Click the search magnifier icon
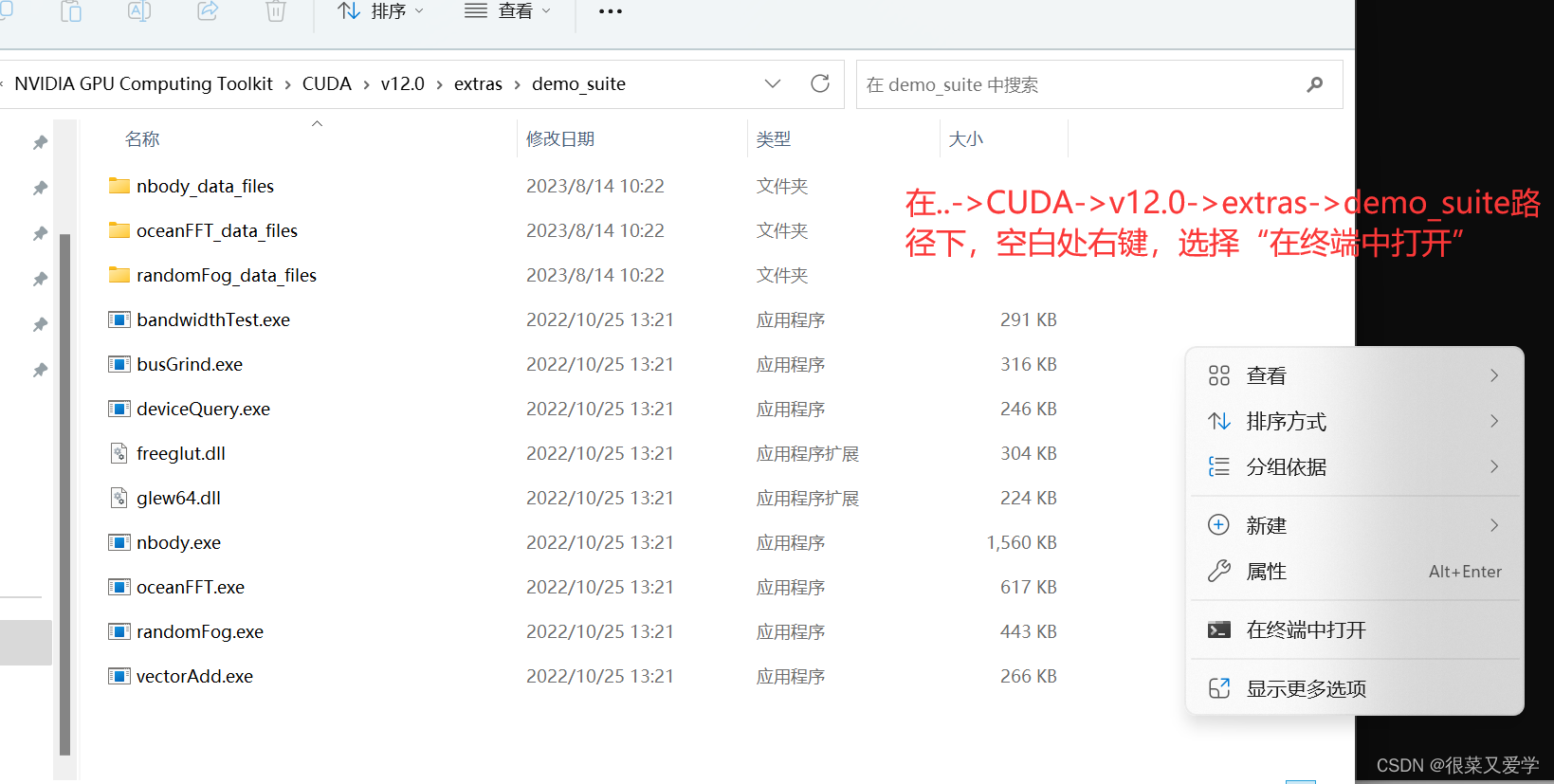The height and width of the screenshot is (784, 1554). click(1314, 84)
